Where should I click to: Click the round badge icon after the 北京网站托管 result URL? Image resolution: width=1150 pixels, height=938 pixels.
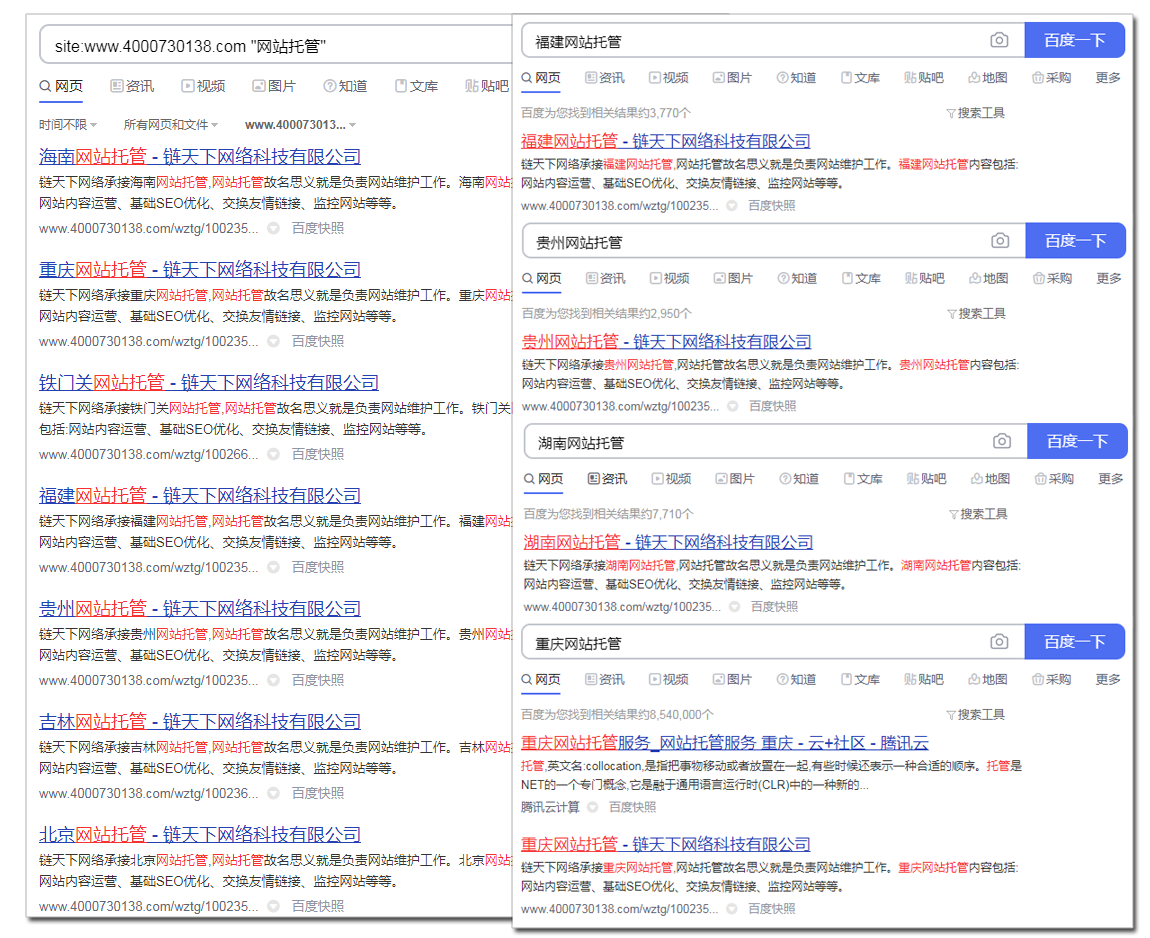click(274, 906)
